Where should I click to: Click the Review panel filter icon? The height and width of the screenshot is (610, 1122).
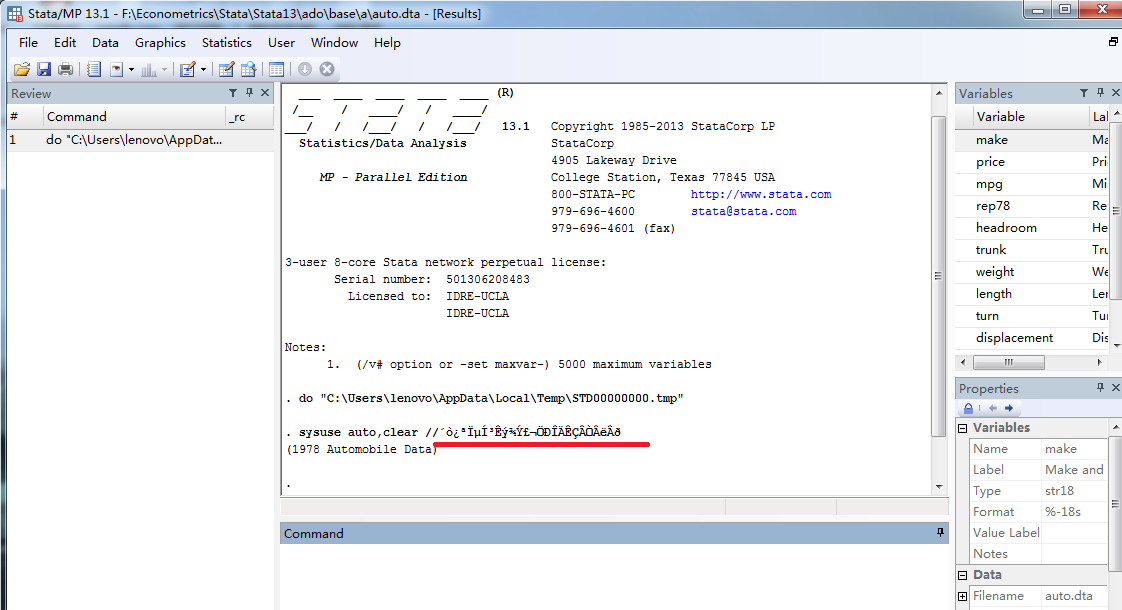[x=233, y=93]
